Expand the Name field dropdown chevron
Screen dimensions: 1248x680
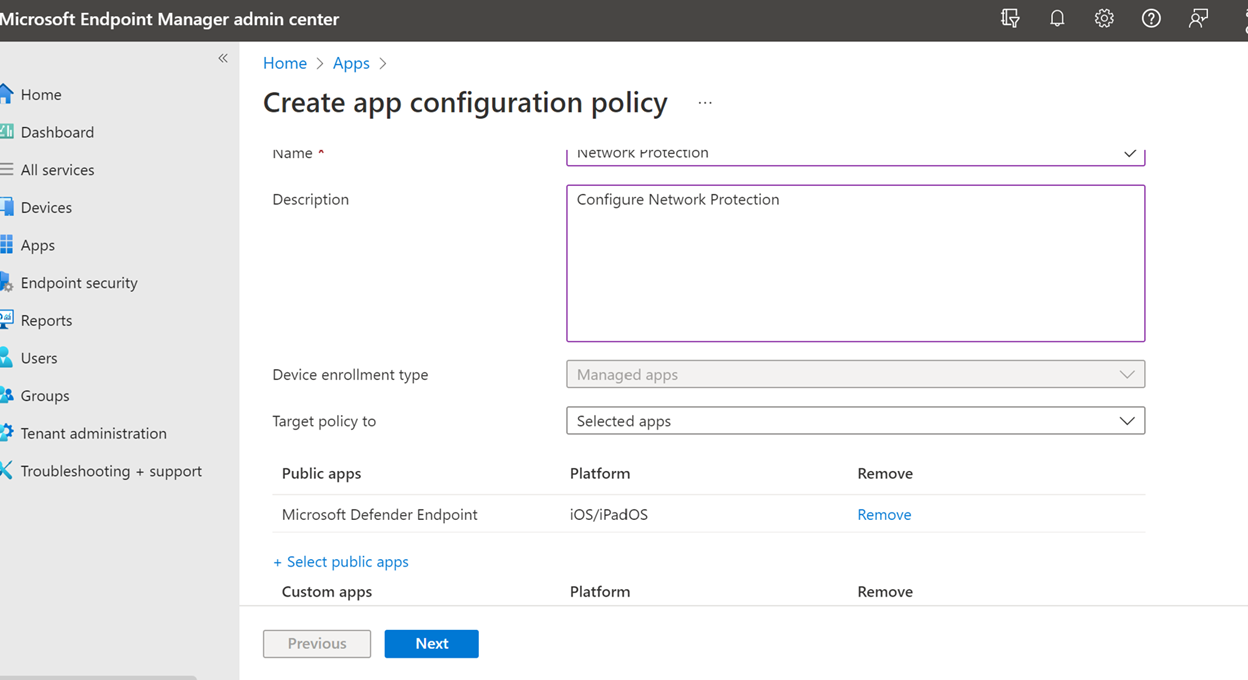[1129, 154]
